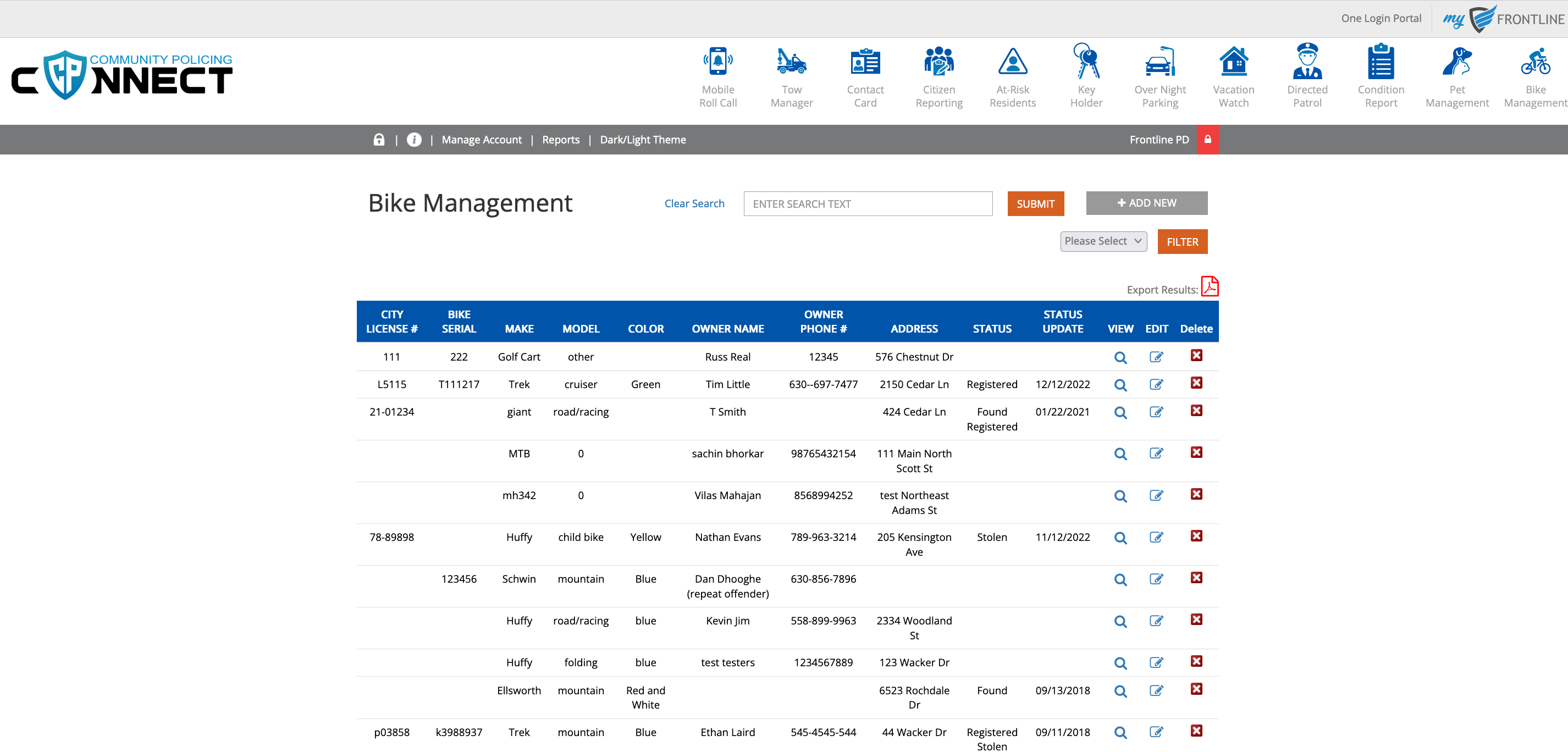Open the Reports menu item
1568x752 pixels.
point(560,140)
